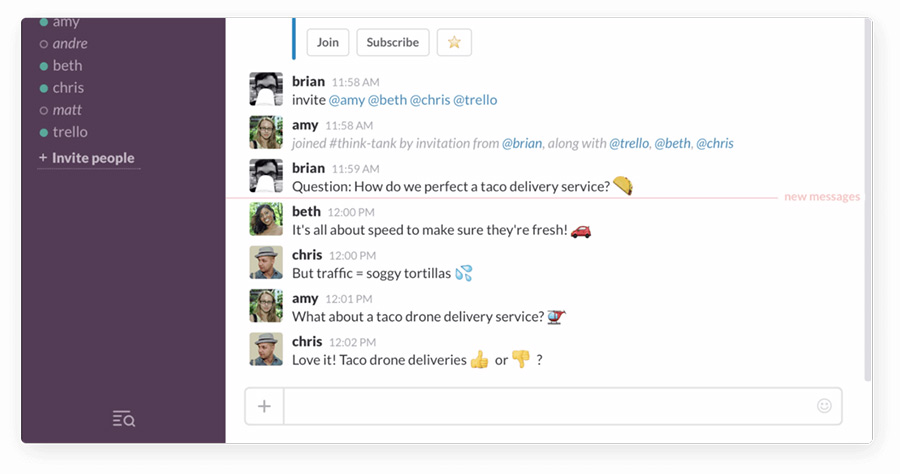Click the @chris mention in brian's invite message
The width and height of the screenshot is (900, 474).
coord(430,100)
